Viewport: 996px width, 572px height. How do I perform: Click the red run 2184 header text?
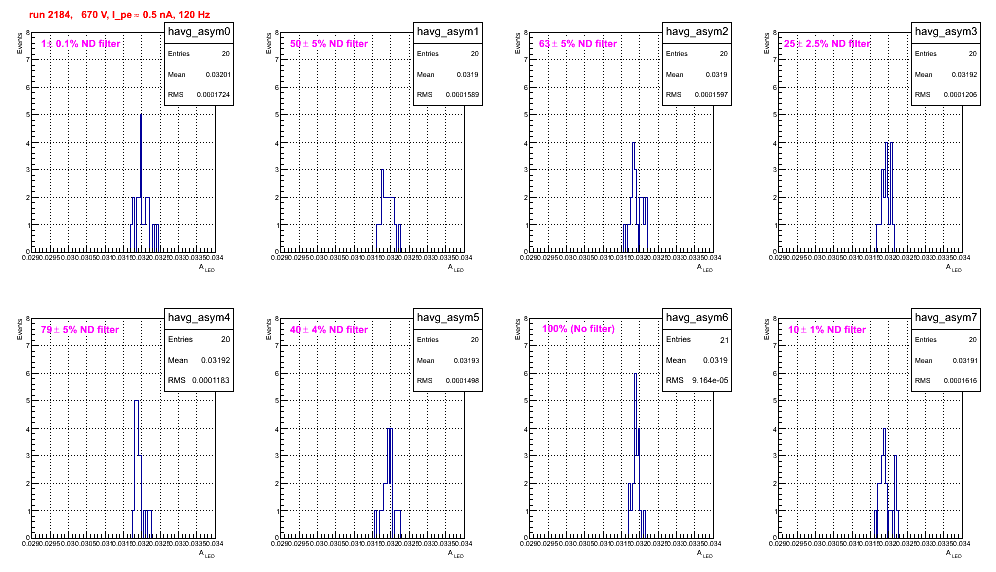(119, 15)
